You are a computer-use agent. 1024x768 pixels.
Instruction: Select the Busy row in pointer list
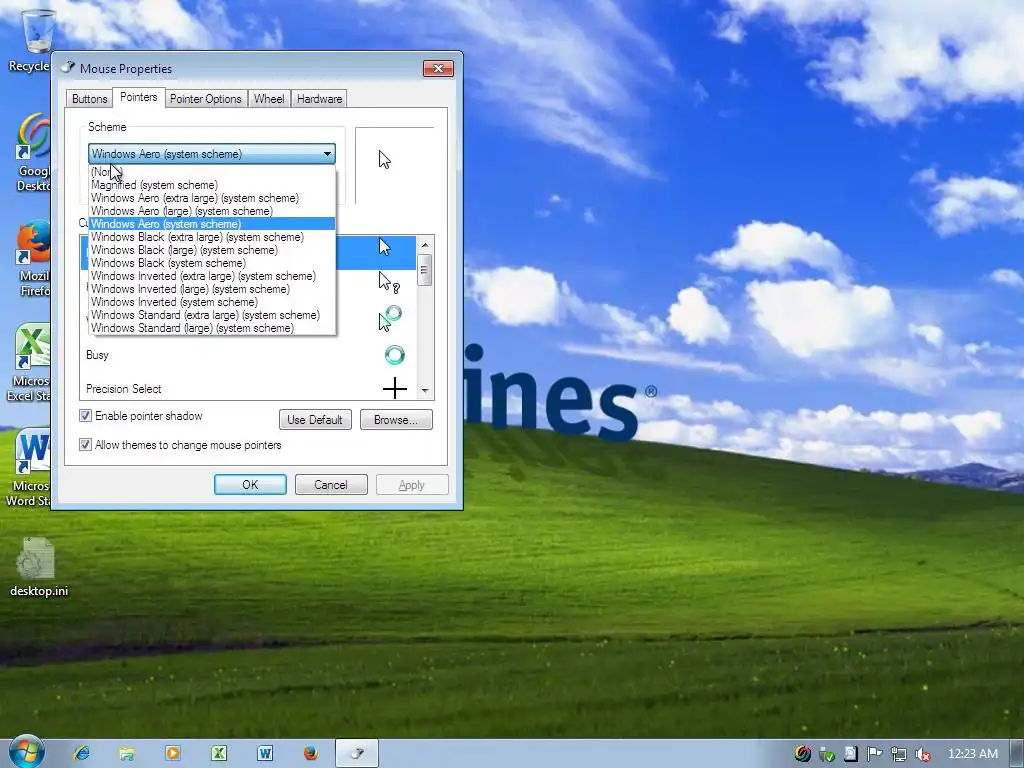[248, 355]
